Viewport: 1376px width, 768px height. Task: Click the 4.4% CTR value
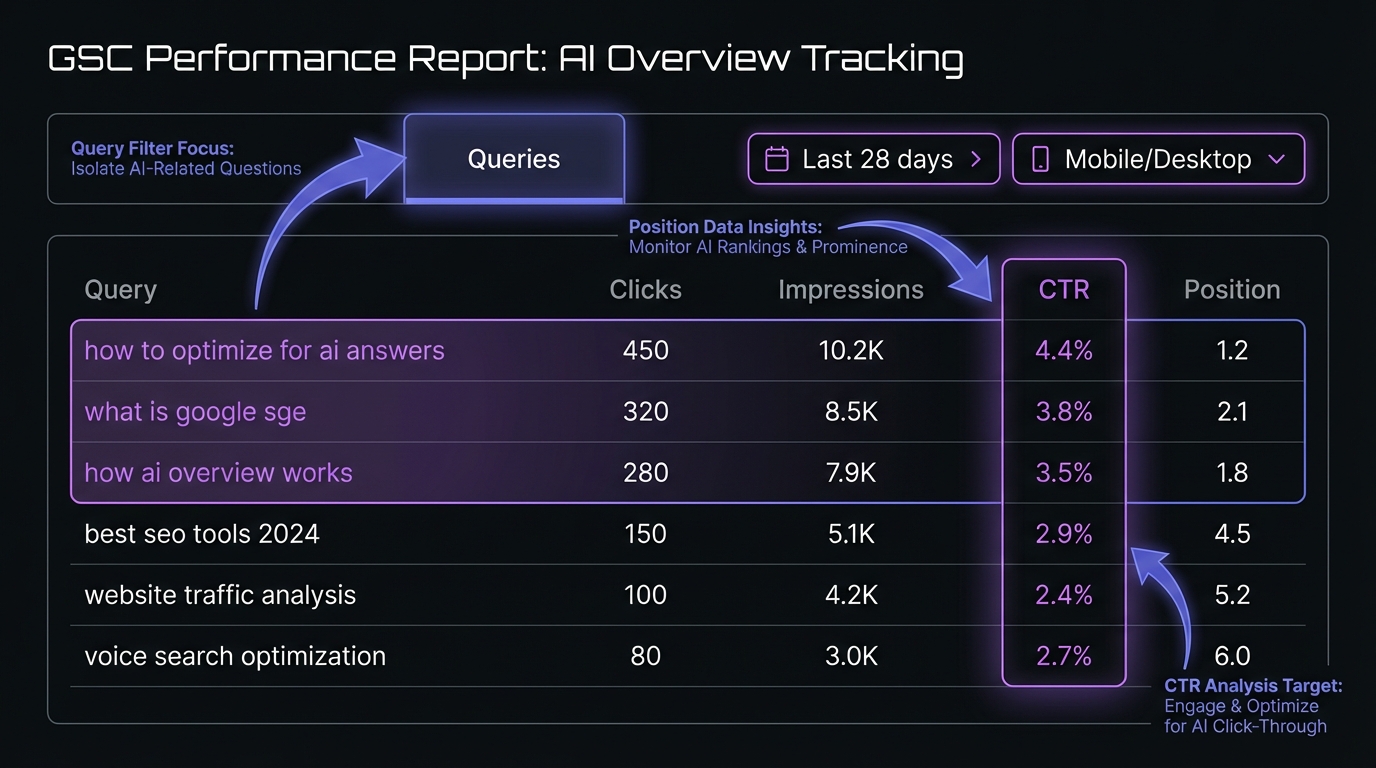click(1064, 351)
